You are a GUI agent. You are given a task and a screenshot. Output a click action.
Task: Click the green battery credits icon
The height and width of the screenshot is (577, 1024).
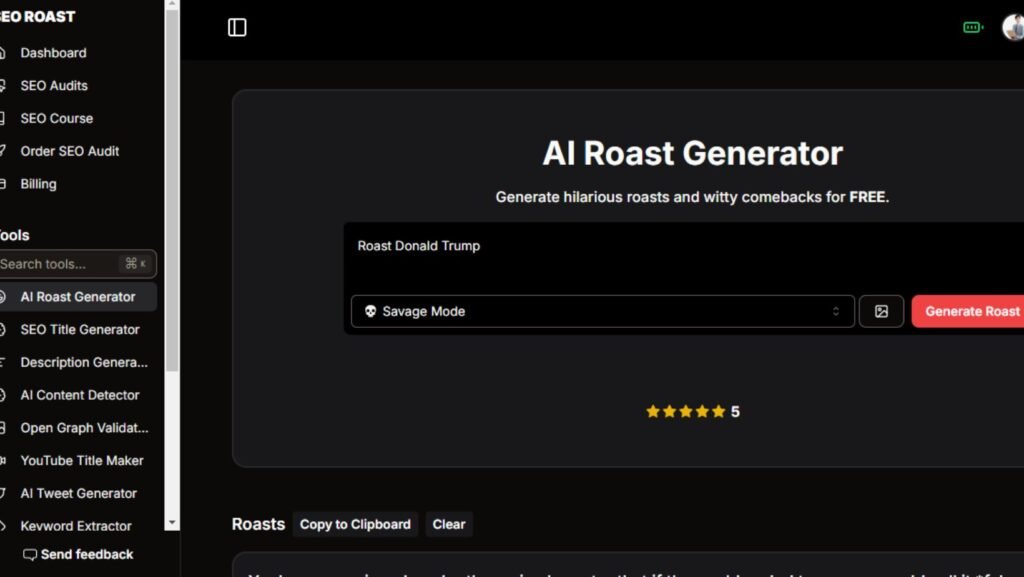973,27
